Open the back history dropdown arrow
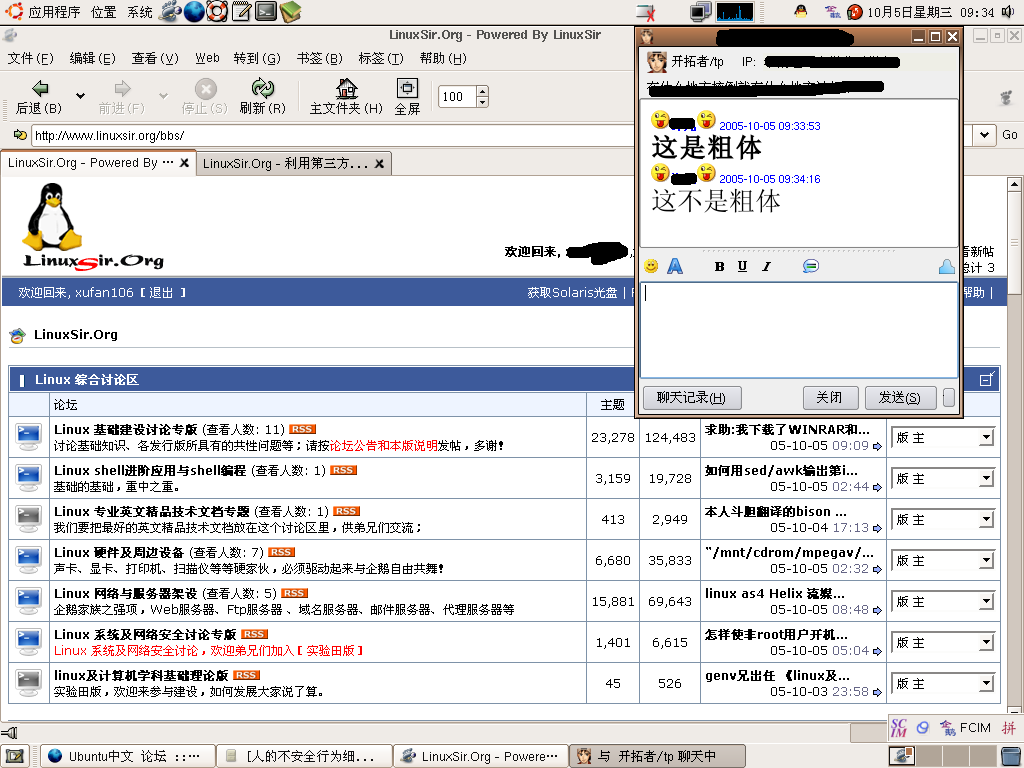 (80, 96)
